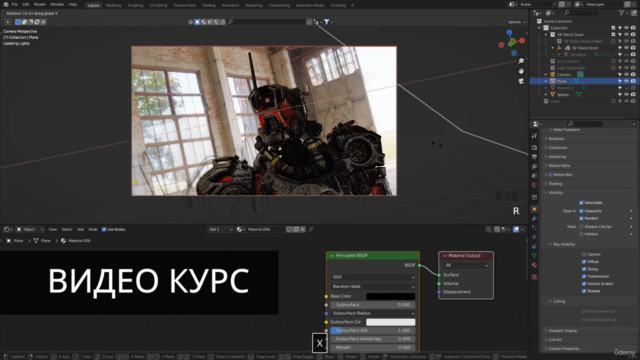
Task: Open Output properties tab icon
Action: click(534, 157)
